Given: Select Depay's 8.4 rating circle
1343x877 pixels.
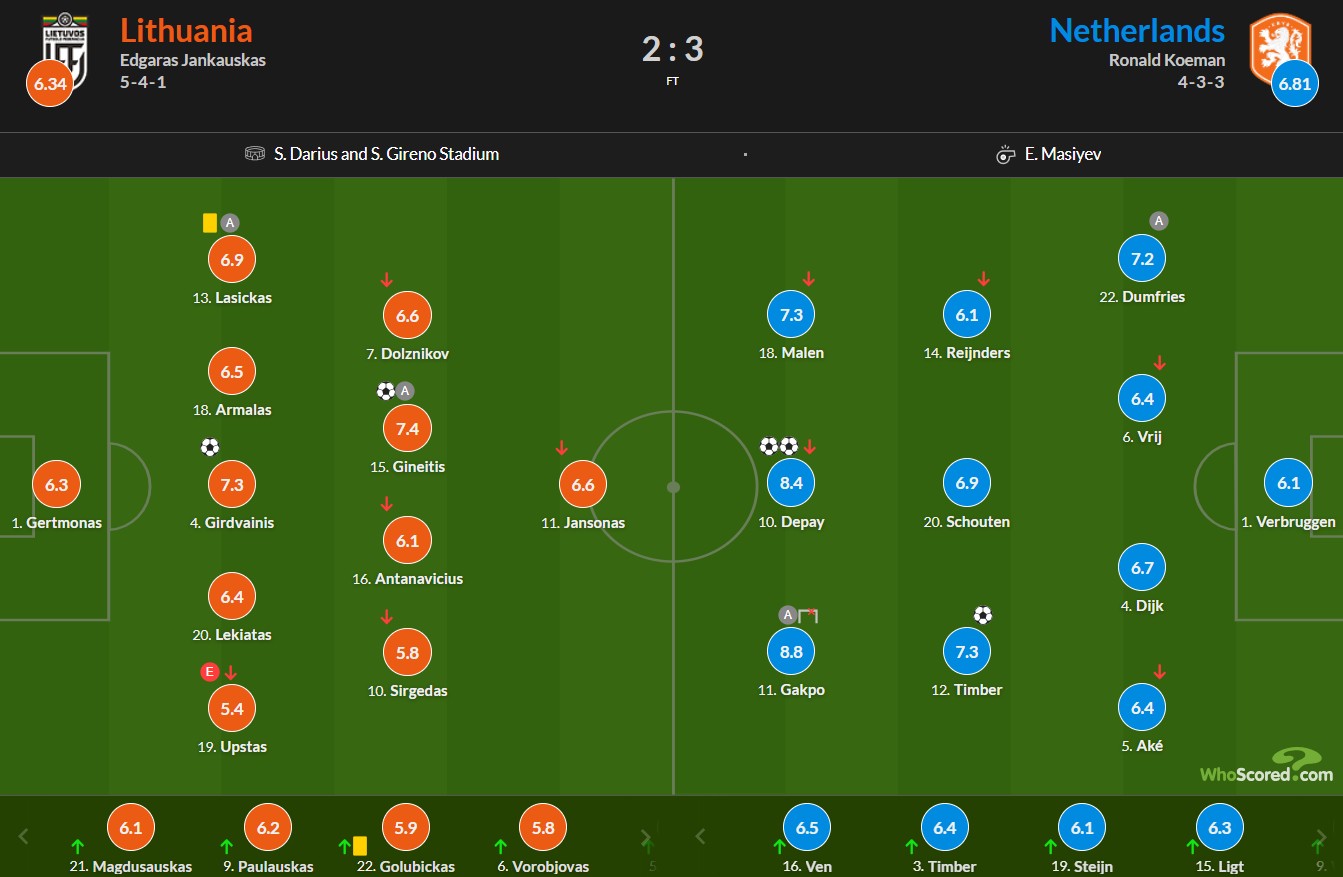Looking at the screenshot, I should coord(791,483).
